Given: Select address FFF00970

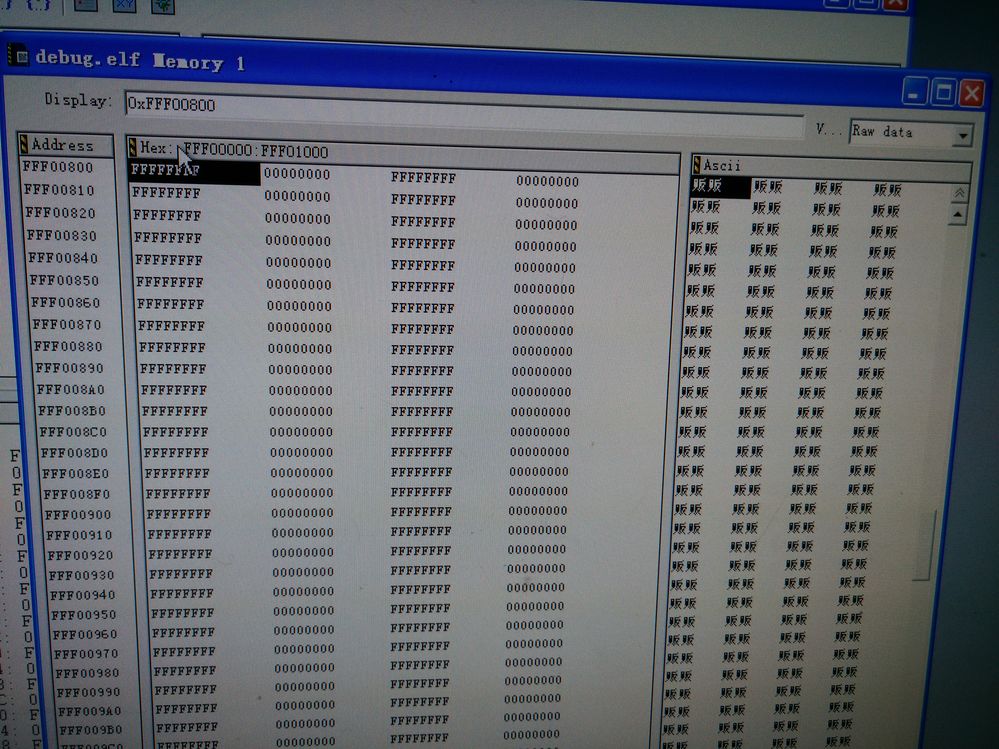Looking at the screenshot, I should (x=87, y=654).
